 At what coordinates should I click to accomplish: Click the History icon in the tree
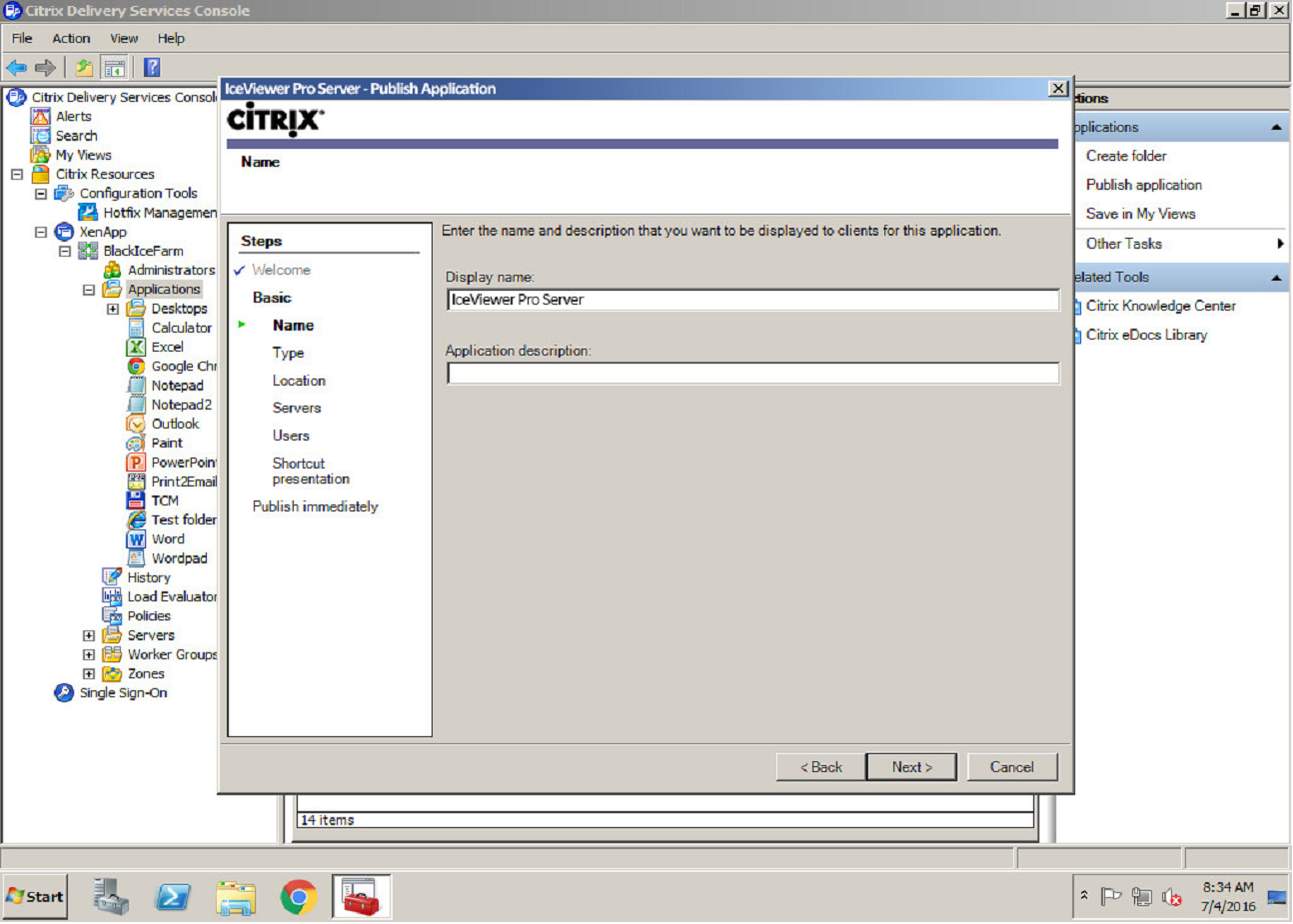coord(113,577)
